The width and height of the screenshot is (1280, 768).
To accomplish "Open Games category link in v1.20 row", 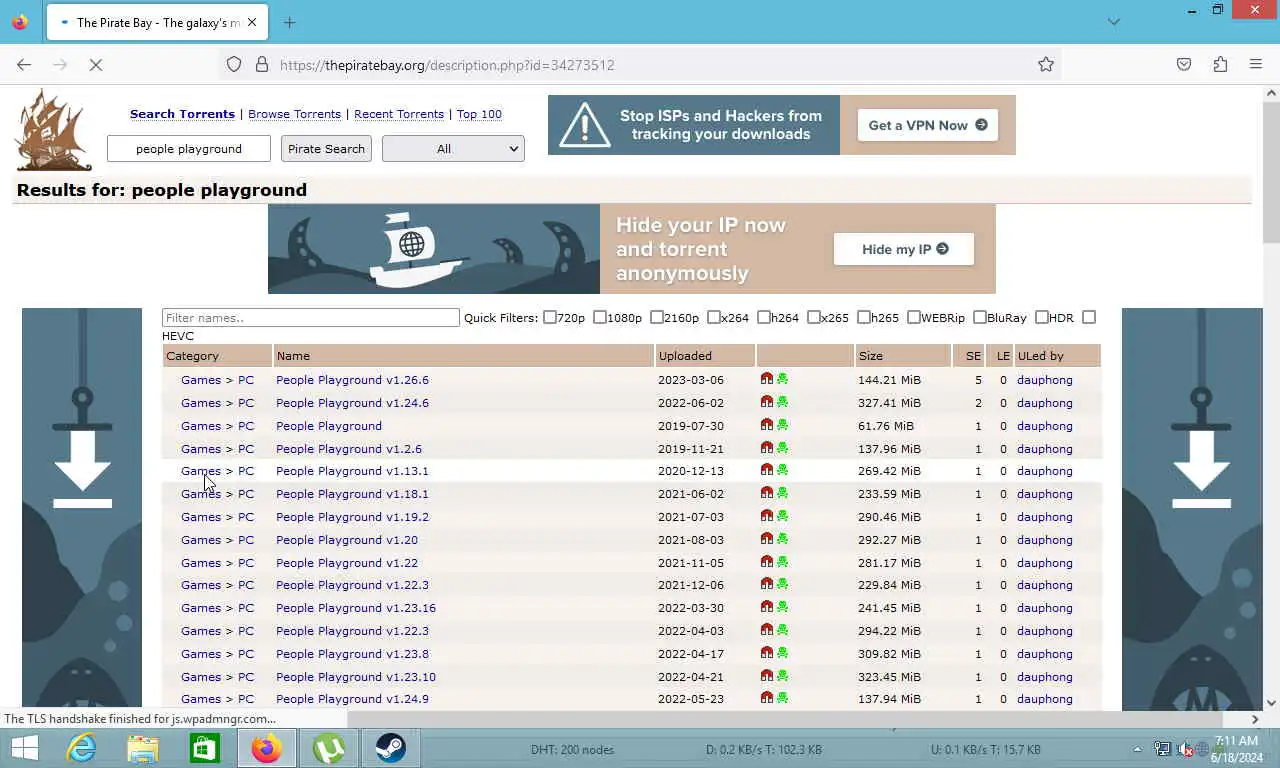I will [x=201, y=540].
